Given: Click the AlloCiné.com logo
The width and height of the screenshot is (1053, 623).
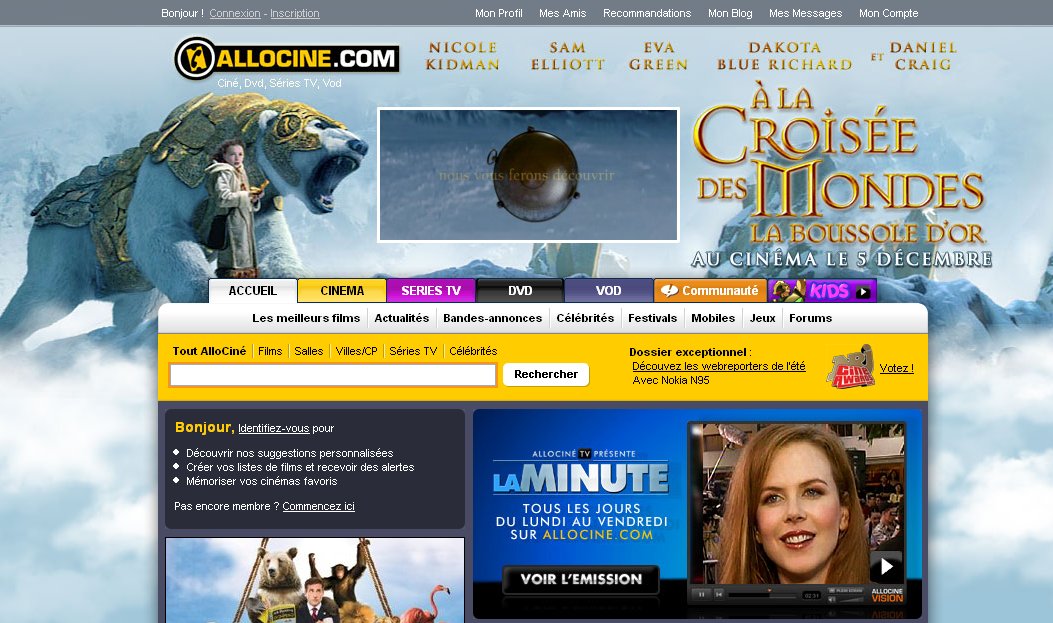Looking at the screenshot, I should pos(287,58).
